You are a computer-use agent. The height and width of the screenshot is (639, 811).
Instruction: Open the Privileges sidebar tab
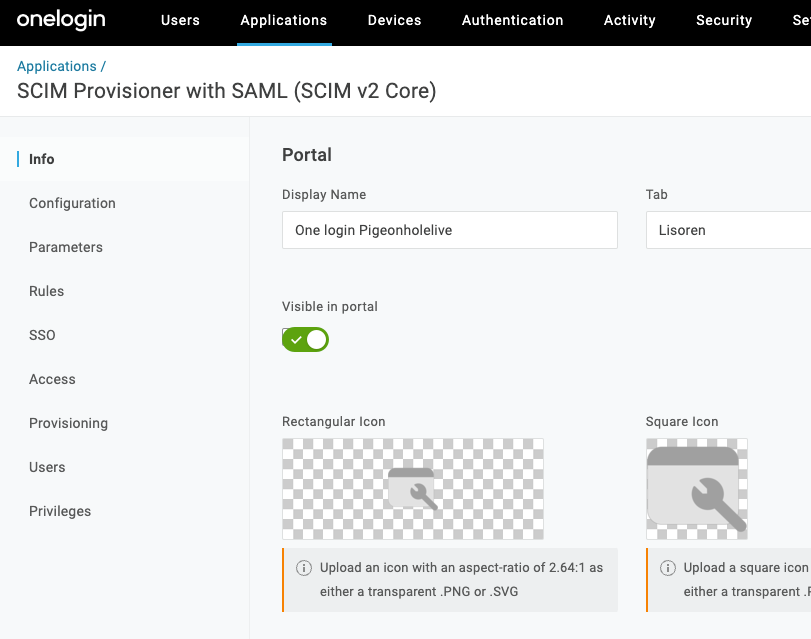(60, 511)
